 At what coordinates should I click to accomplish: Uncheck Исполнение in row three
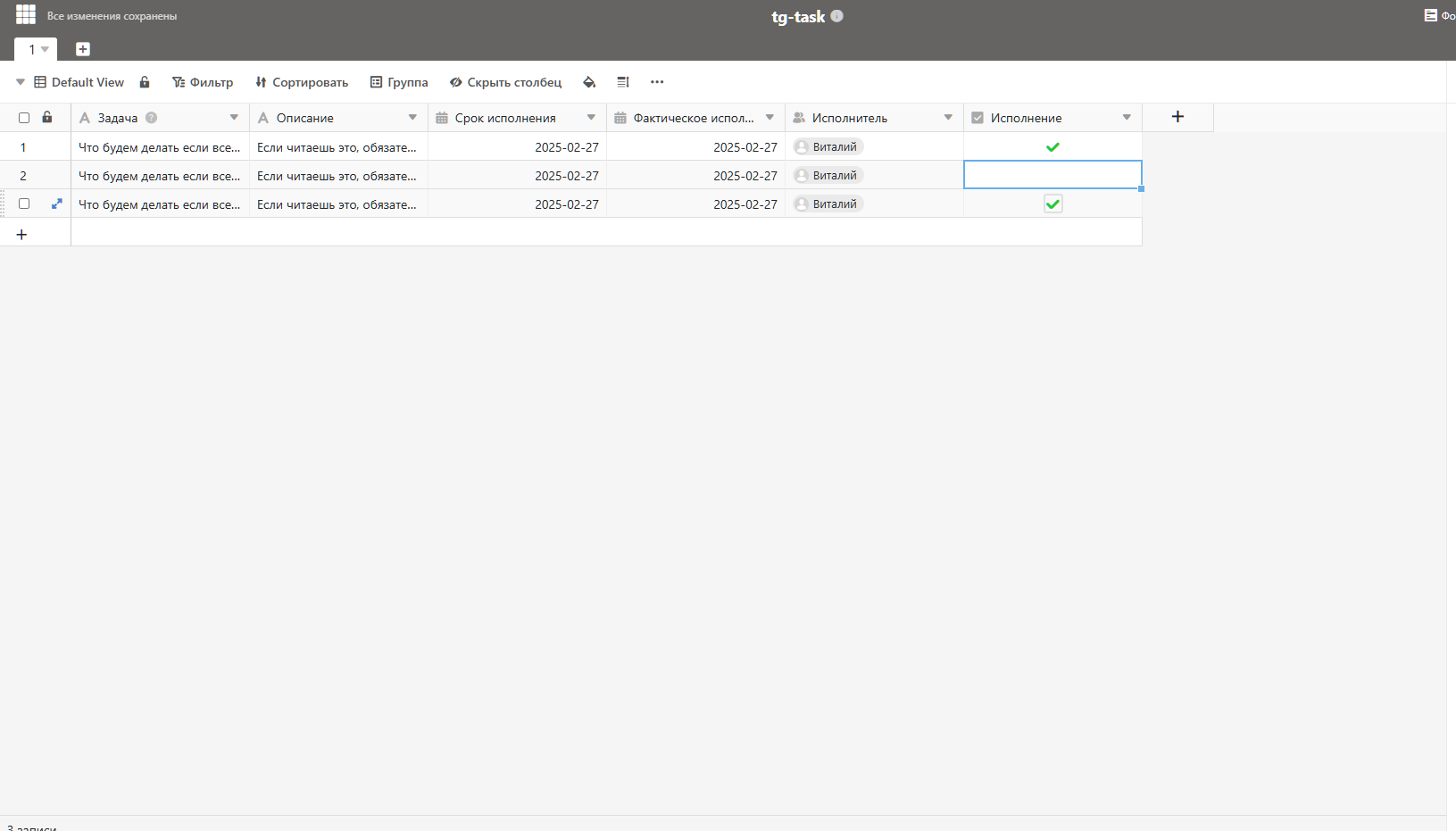[x=1053, y=204]
